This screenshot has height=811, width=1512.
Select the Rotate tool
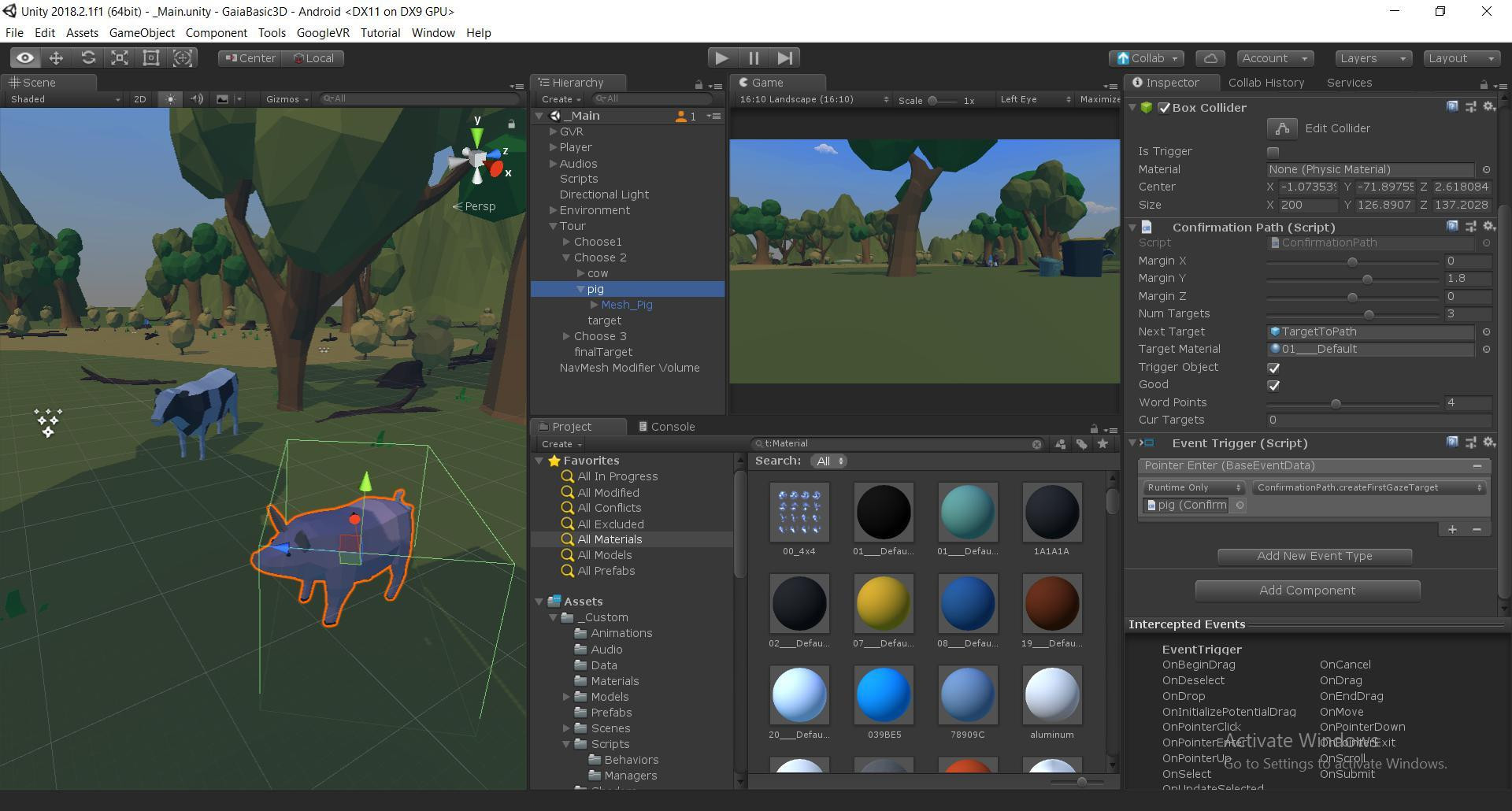point(88,58)
